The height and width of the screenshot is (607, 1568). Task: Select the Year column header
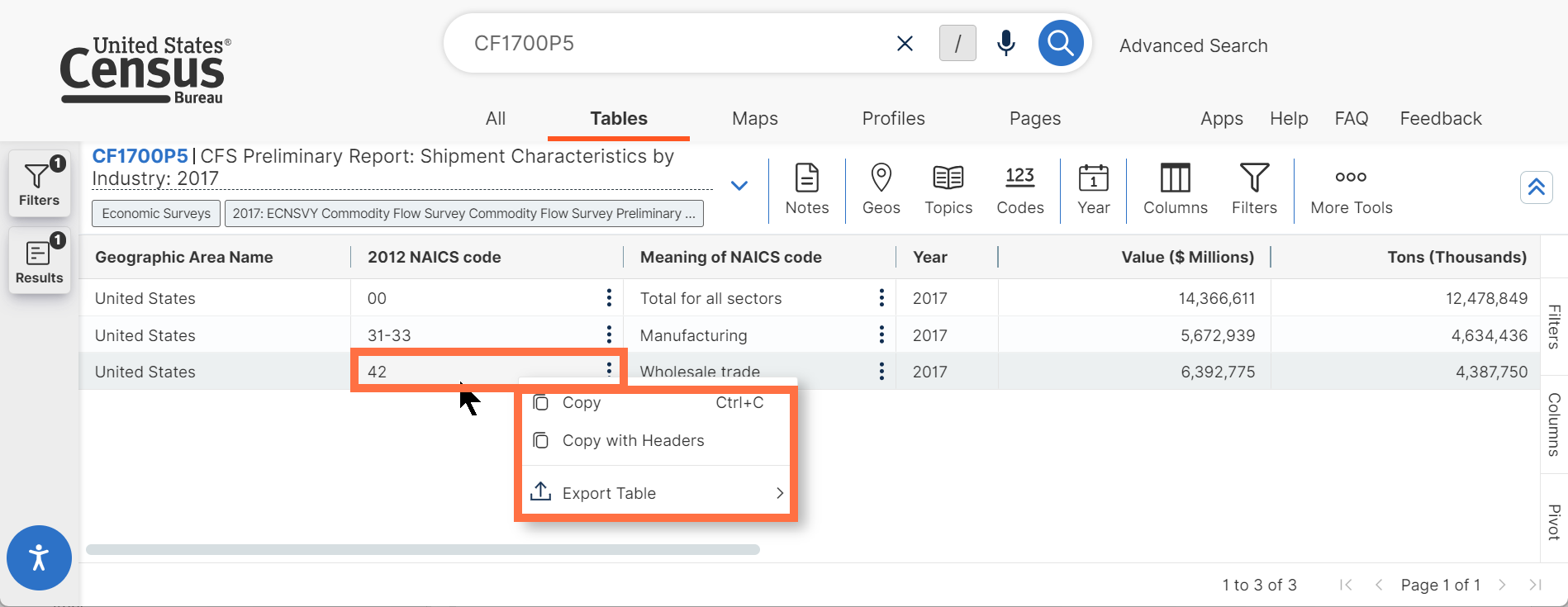coord(930,257)
